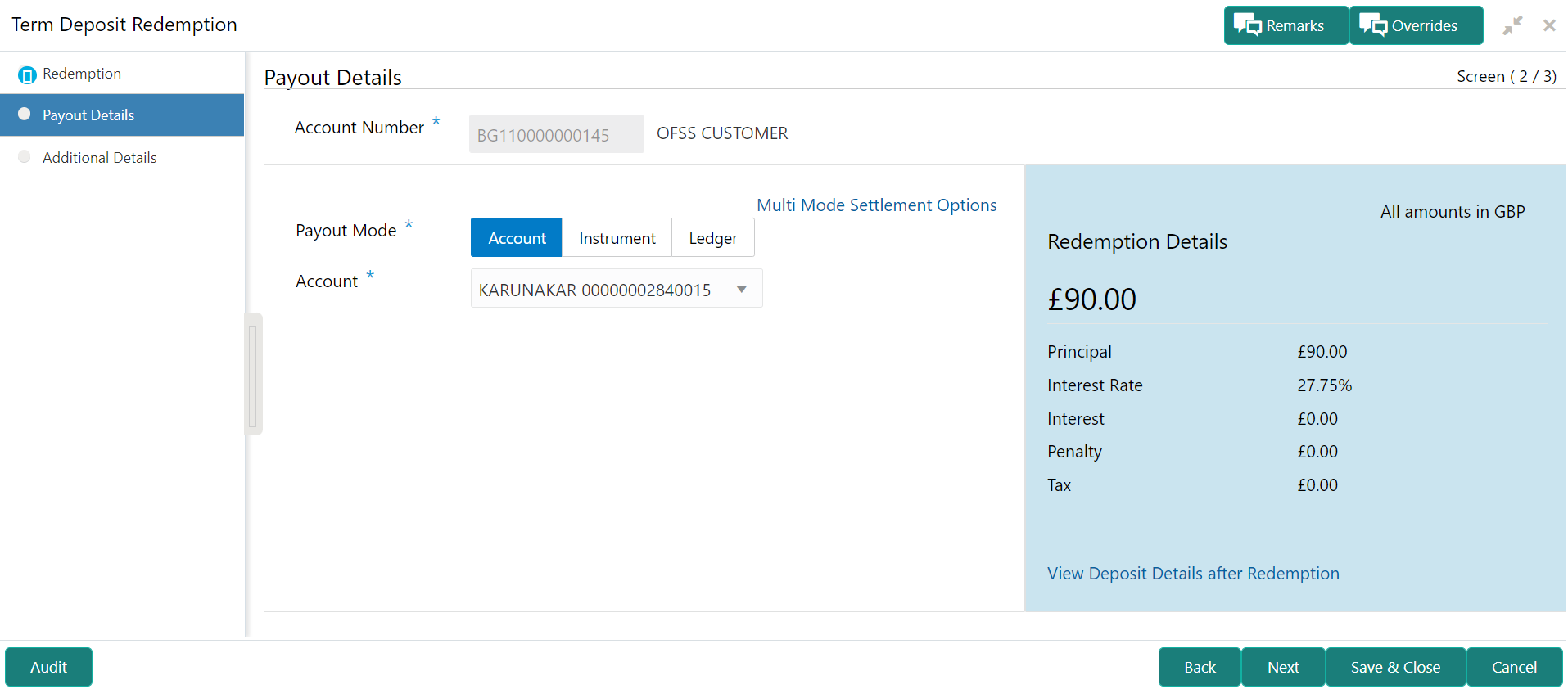Click the Screen ( 2 / 3) indicator
This screenshot has width=1568, height=689.
point(1506,76)
